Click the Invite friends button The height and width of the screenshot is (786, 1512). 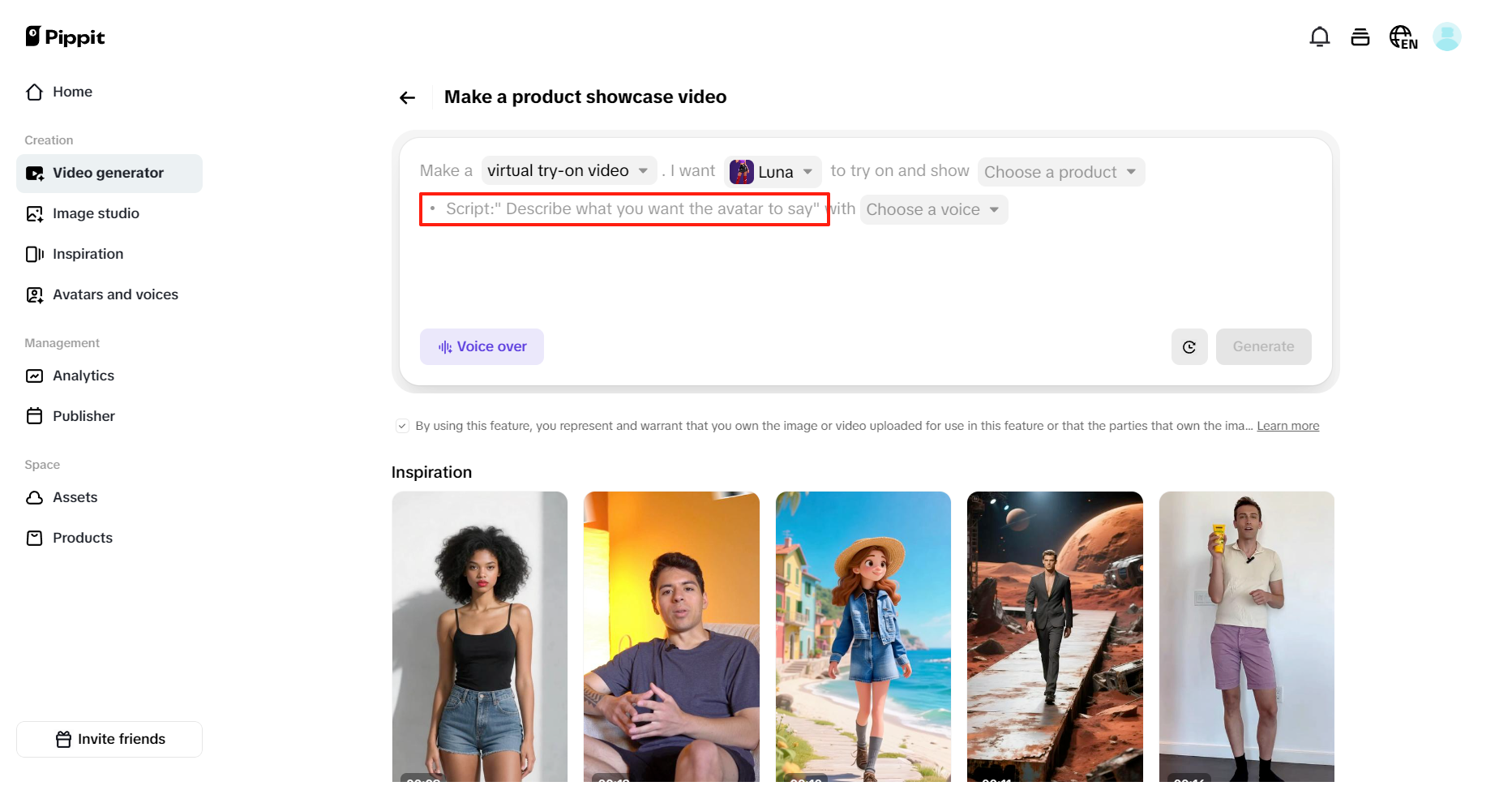(x=109, y=739)
